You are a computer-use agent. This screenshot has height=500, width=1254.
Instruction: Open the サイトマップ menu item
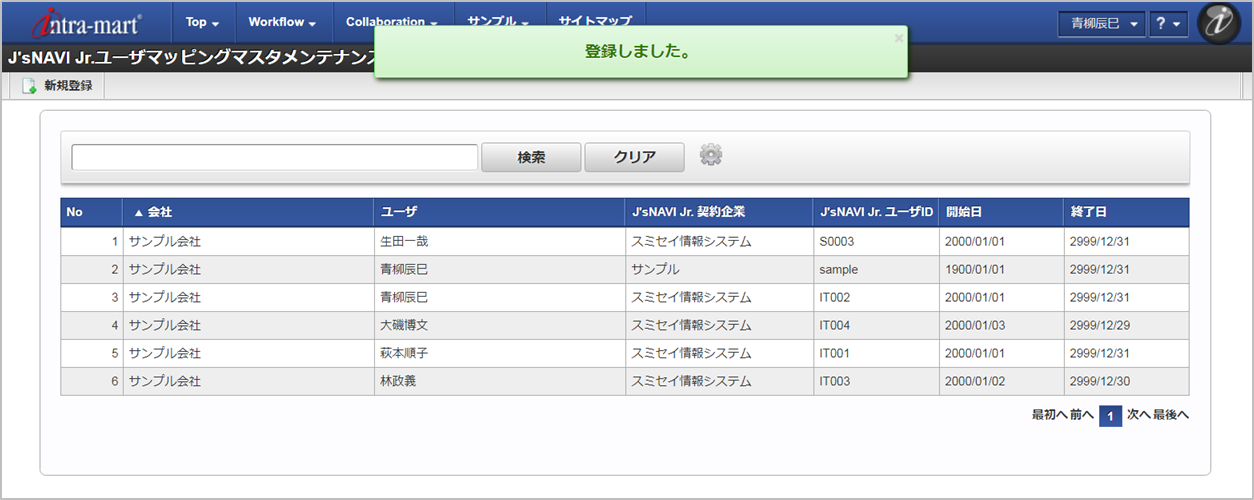595,22
